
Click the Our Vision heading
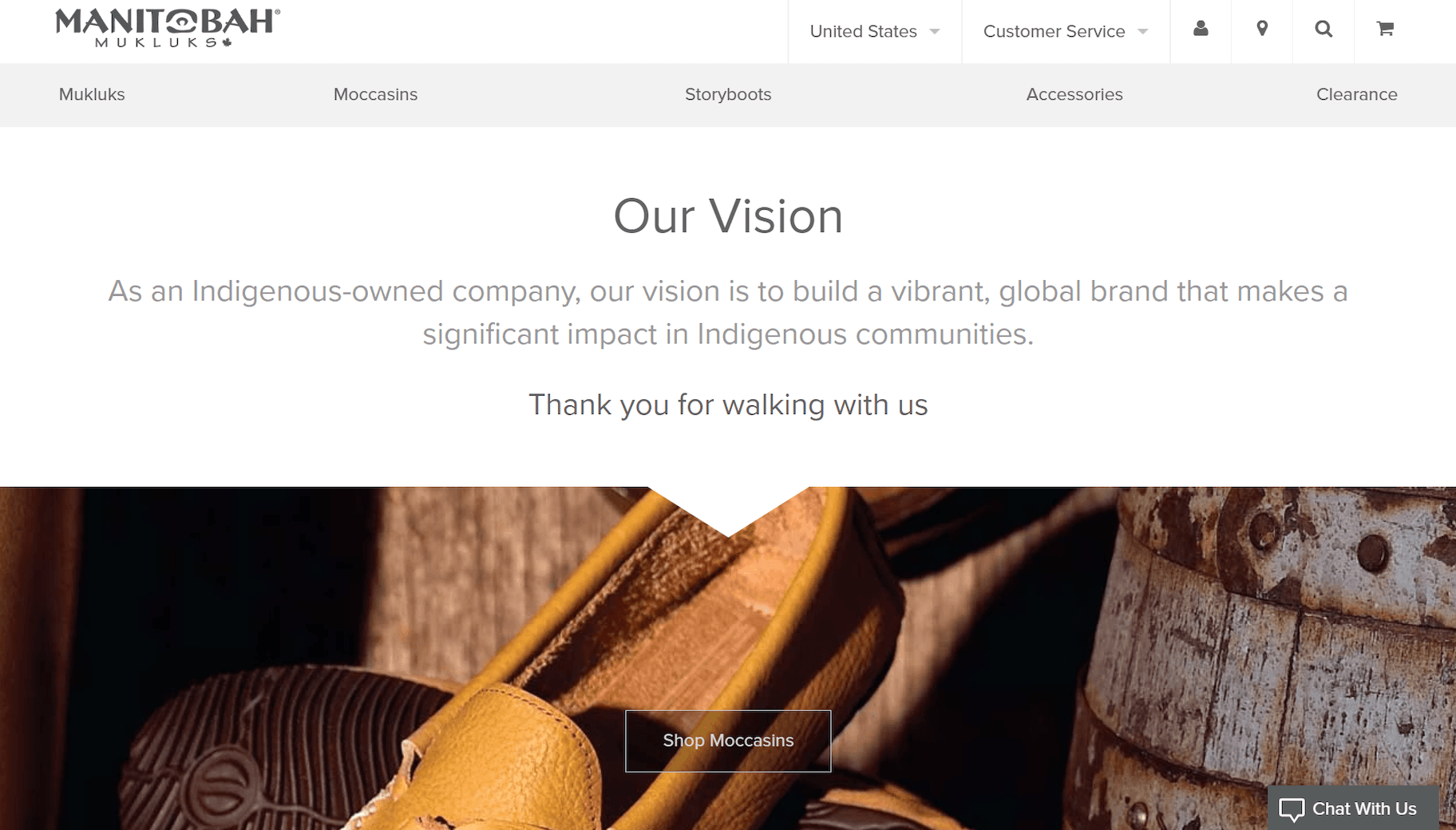(x=728, y=216)
